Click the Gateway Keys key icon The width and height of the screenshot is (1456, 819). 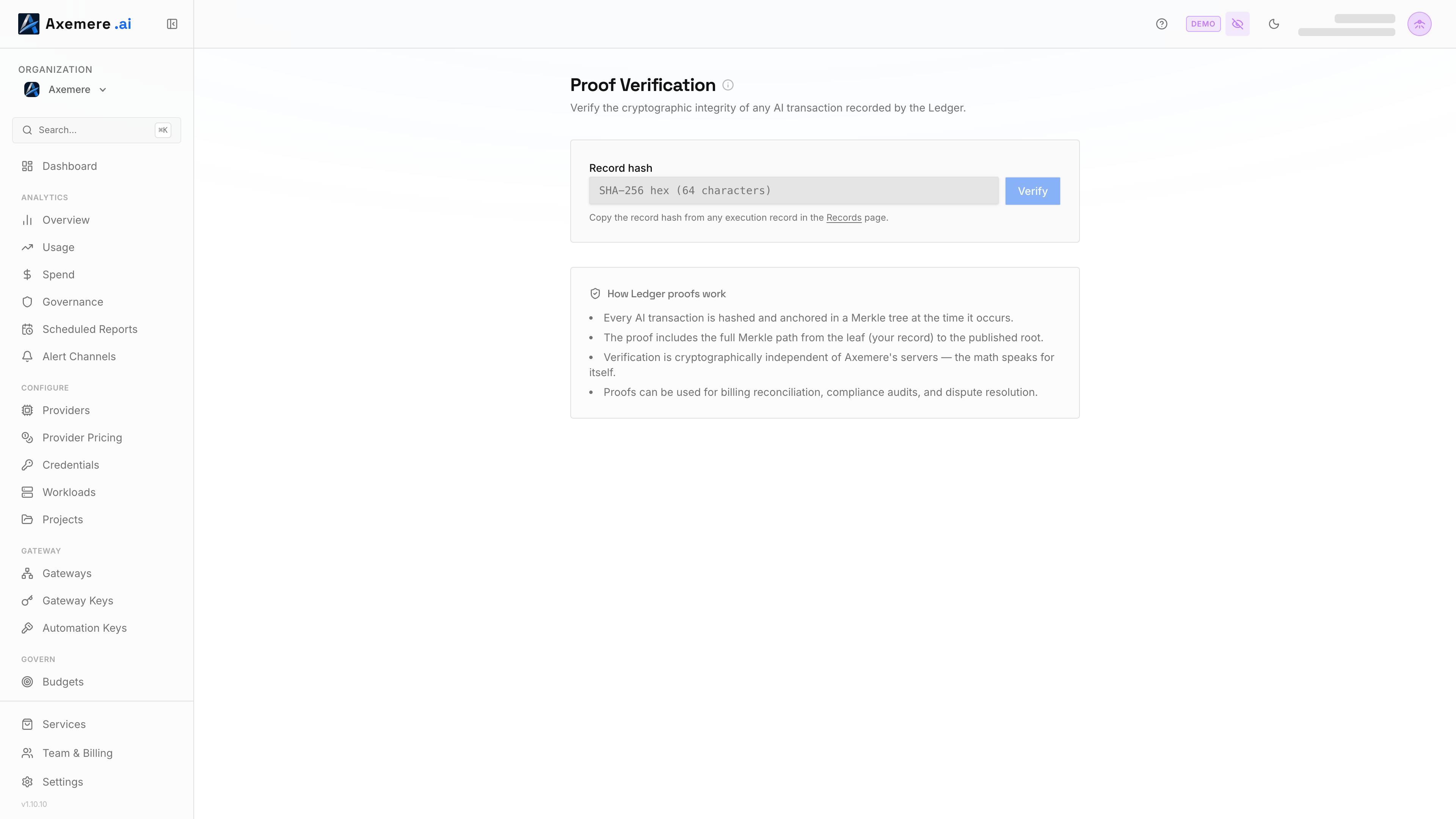(27, 601)
